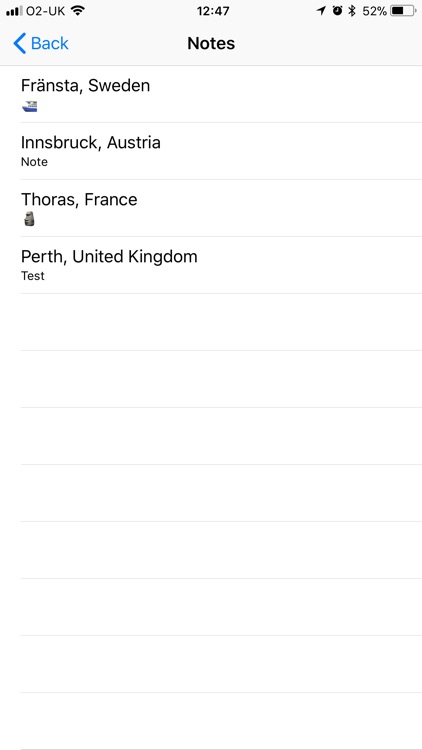Tap the Notes title in navigation bar

(x=211, y=44)
